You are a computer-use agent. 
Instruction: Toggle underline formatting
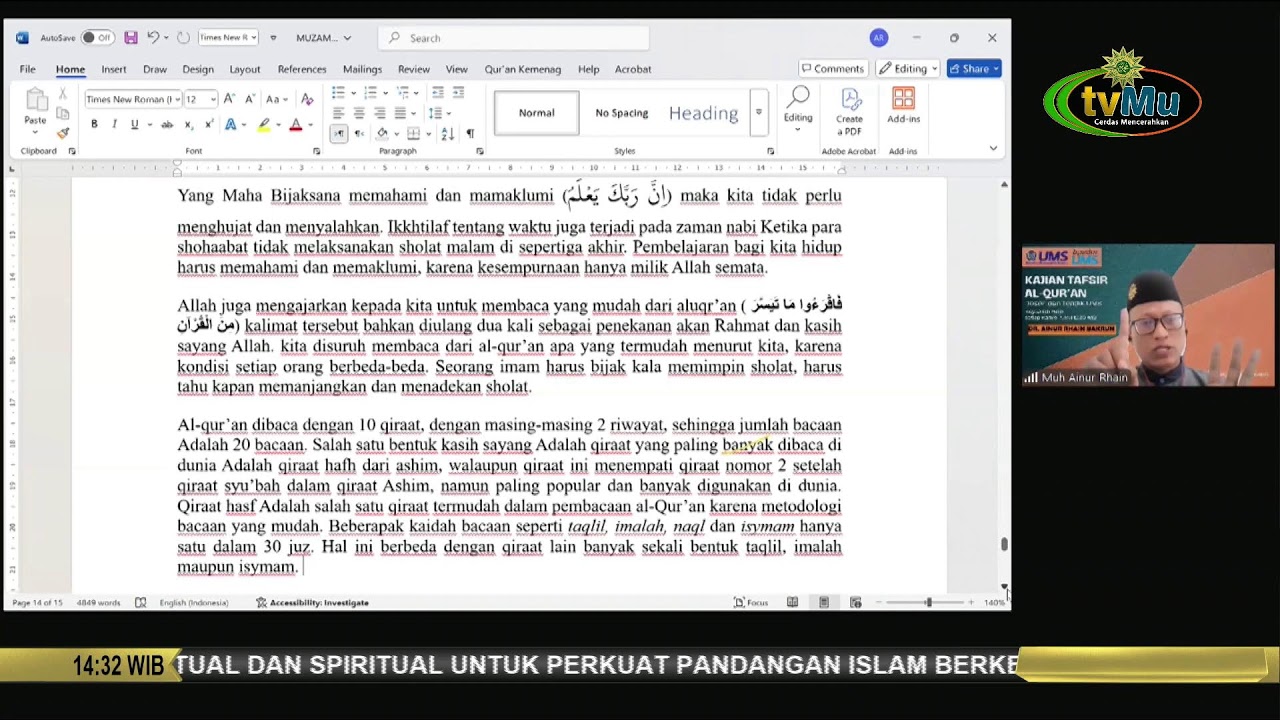(134, 125)
